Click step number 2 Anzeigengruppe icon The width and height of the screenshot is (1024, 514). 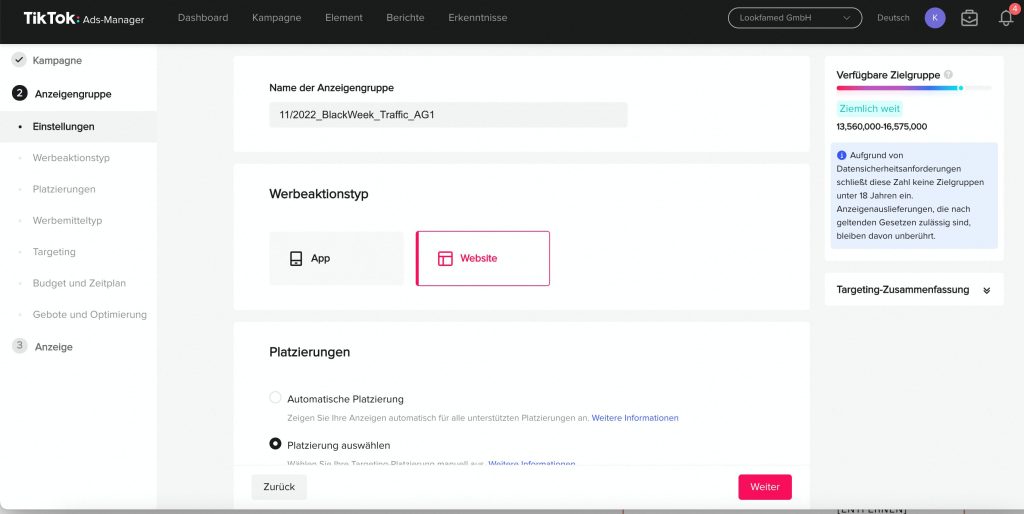pyautogui.click(x=20, y=93)
